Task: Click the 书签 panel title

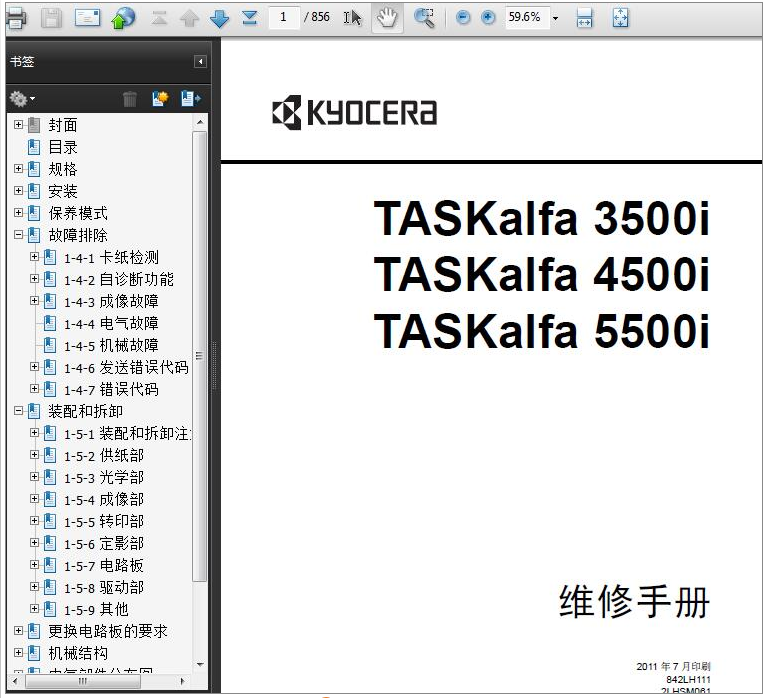Action: pos(22,62)
